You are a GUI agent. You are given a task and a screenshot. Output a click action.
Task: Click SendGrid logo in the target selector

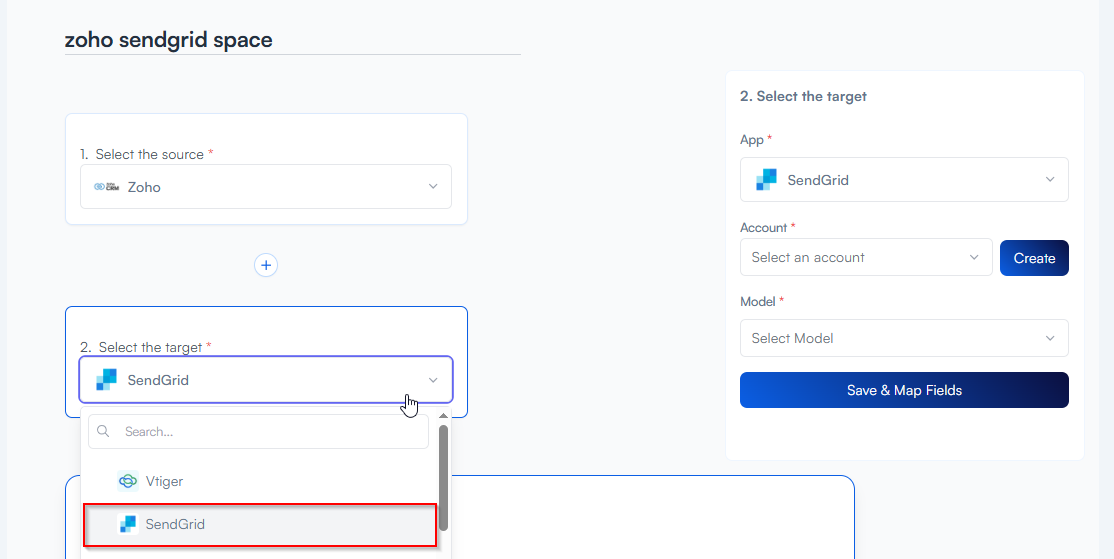coord(106,380)
